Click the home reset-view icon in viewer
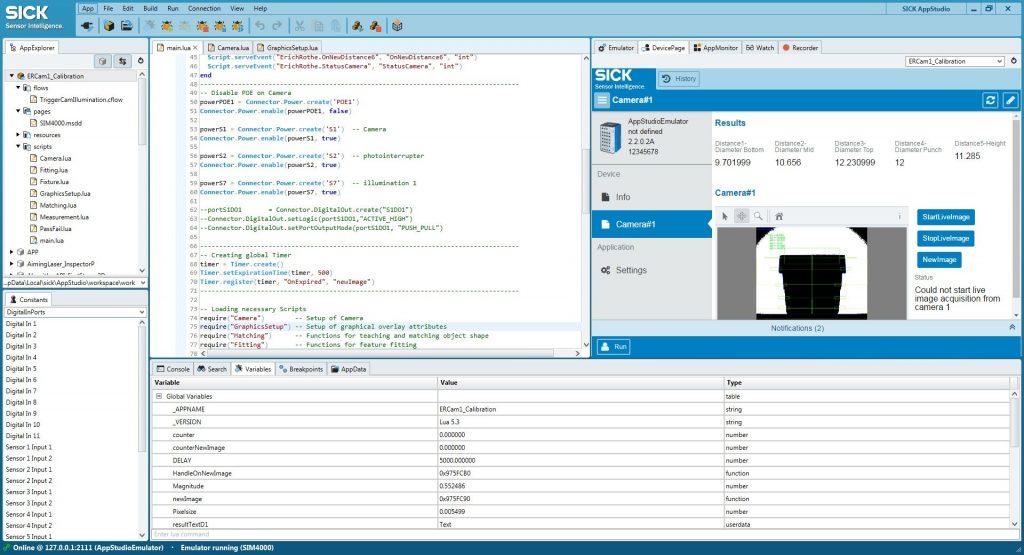Image resolution: width=1024 pixels, height=555 pixels. pos(779,215)
